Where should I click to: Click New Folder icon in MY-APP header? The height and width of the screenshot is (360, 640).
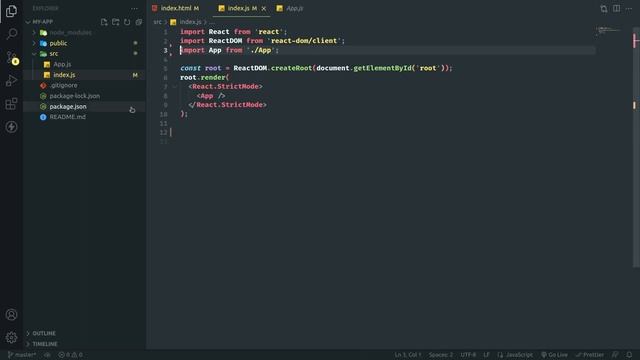tap(116, 22)
